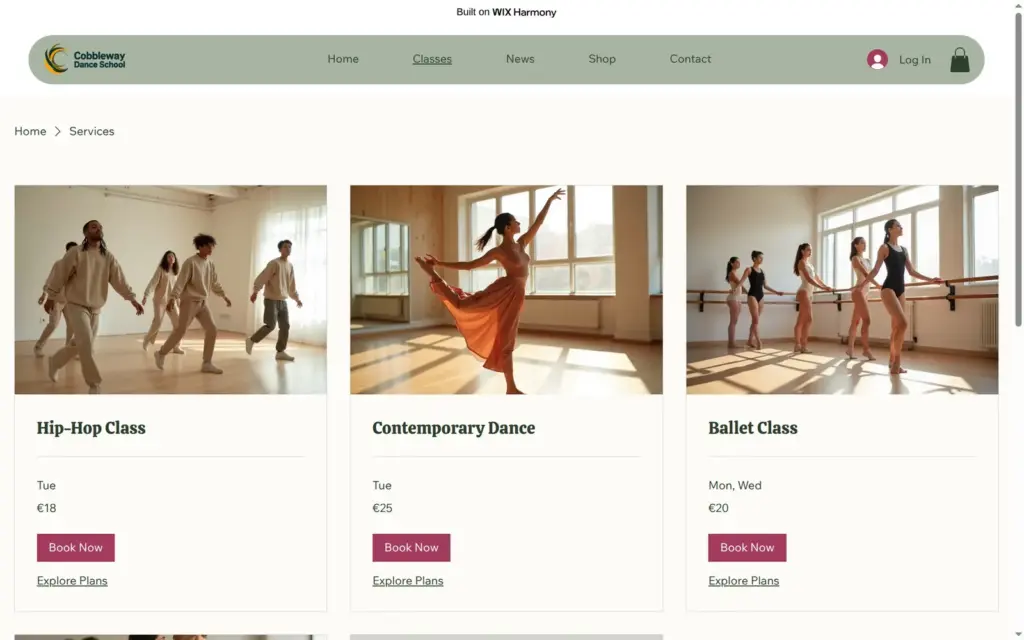Click the Log In link
The image size is (1024, 640).
click(x=914, y=59)
